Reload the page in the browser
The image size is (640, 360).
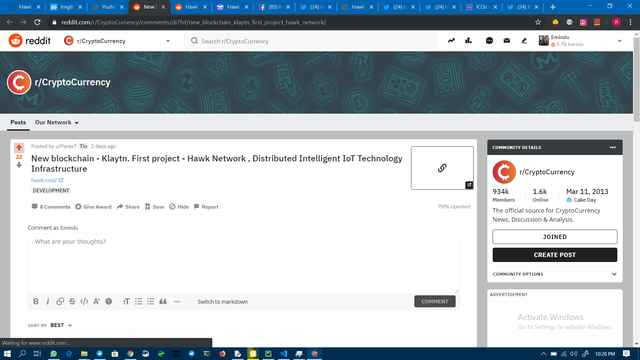(37, 22)
